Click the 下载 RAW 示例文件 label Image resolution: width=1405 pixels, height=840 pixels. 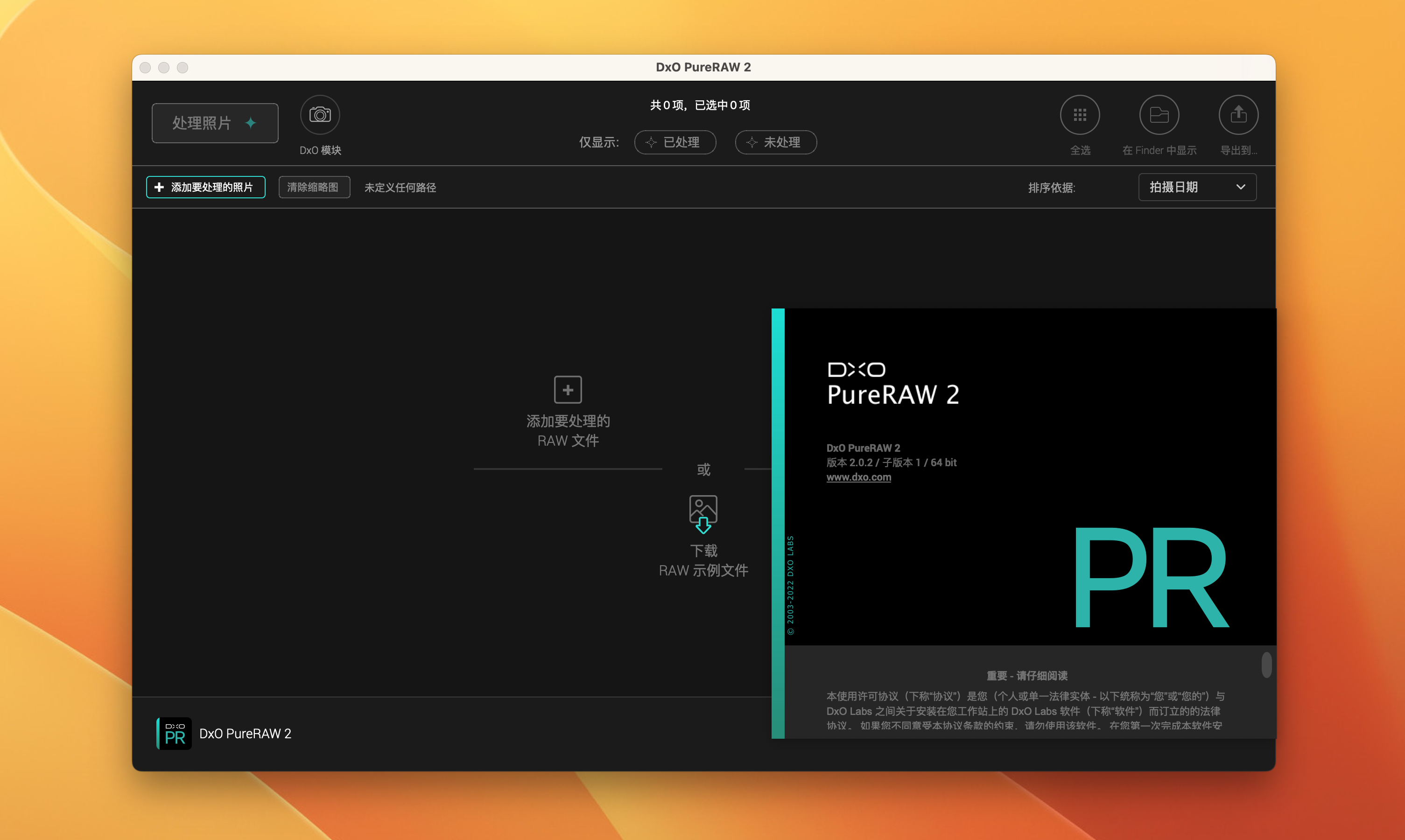click(x=703, y=560)
